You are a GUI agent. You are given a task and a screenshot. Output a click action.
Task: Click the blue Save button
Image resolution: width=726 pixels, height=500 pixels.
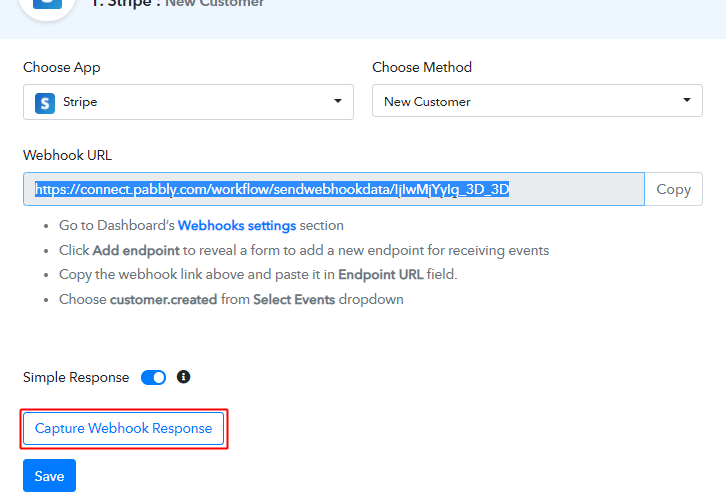click(50, 475)
